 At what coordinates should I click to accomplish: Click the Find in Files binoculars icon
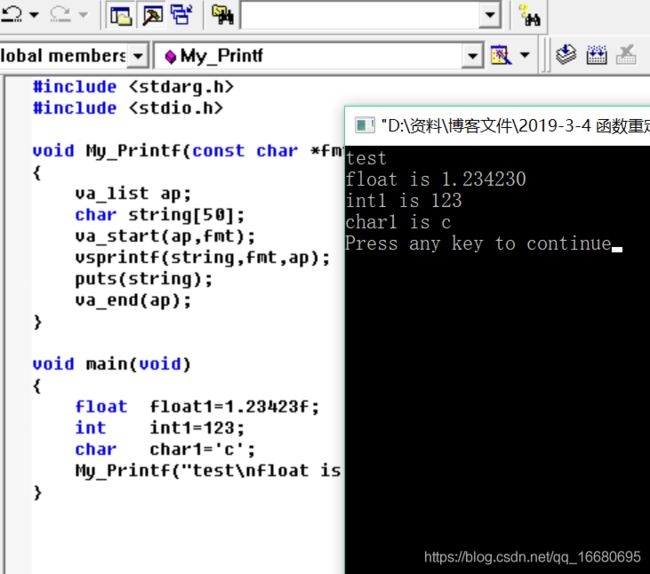[x=223, y=15]
